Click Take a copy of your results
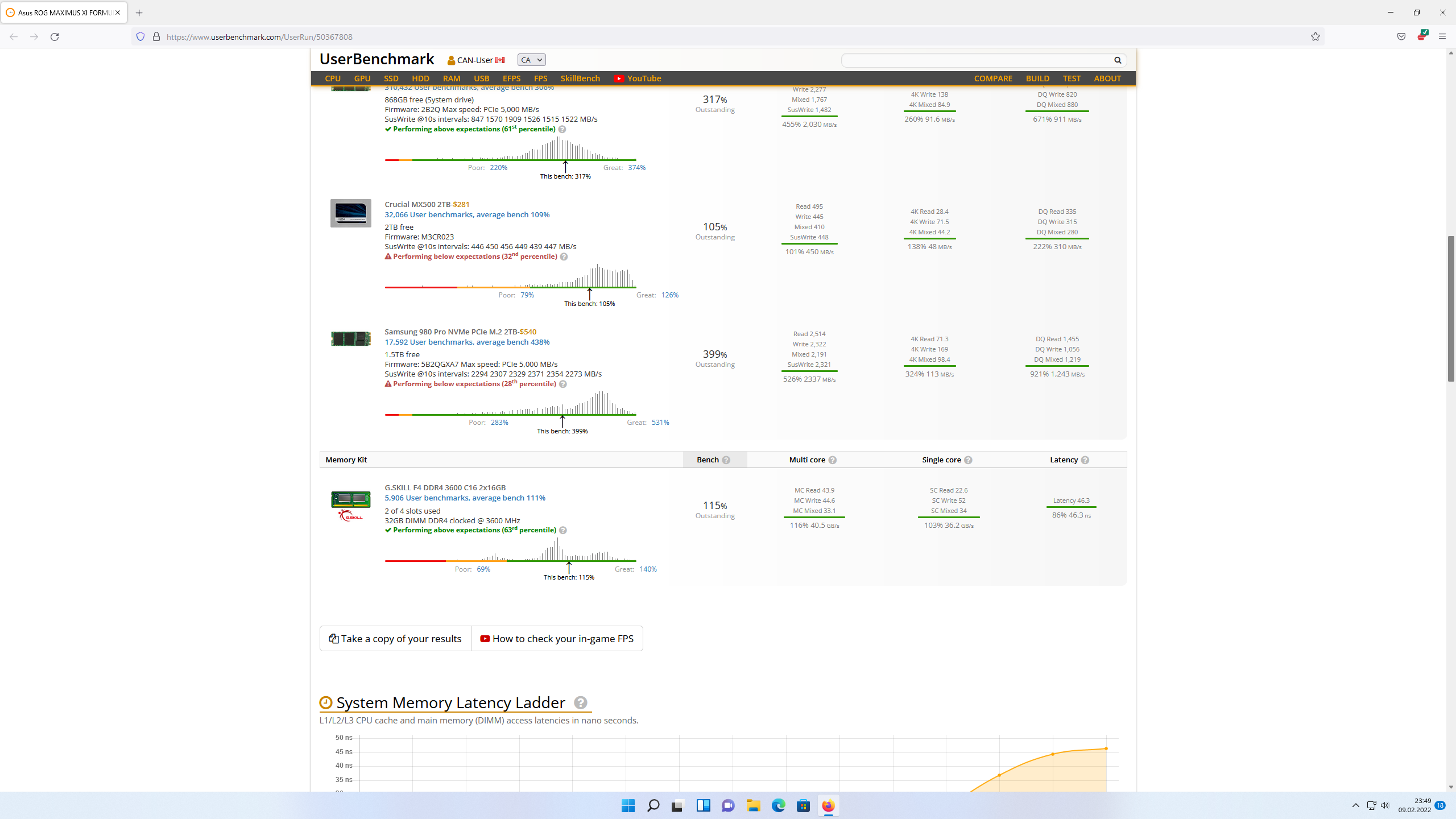Viewport: 1456px width, 819px height. [x=395, y=639]
